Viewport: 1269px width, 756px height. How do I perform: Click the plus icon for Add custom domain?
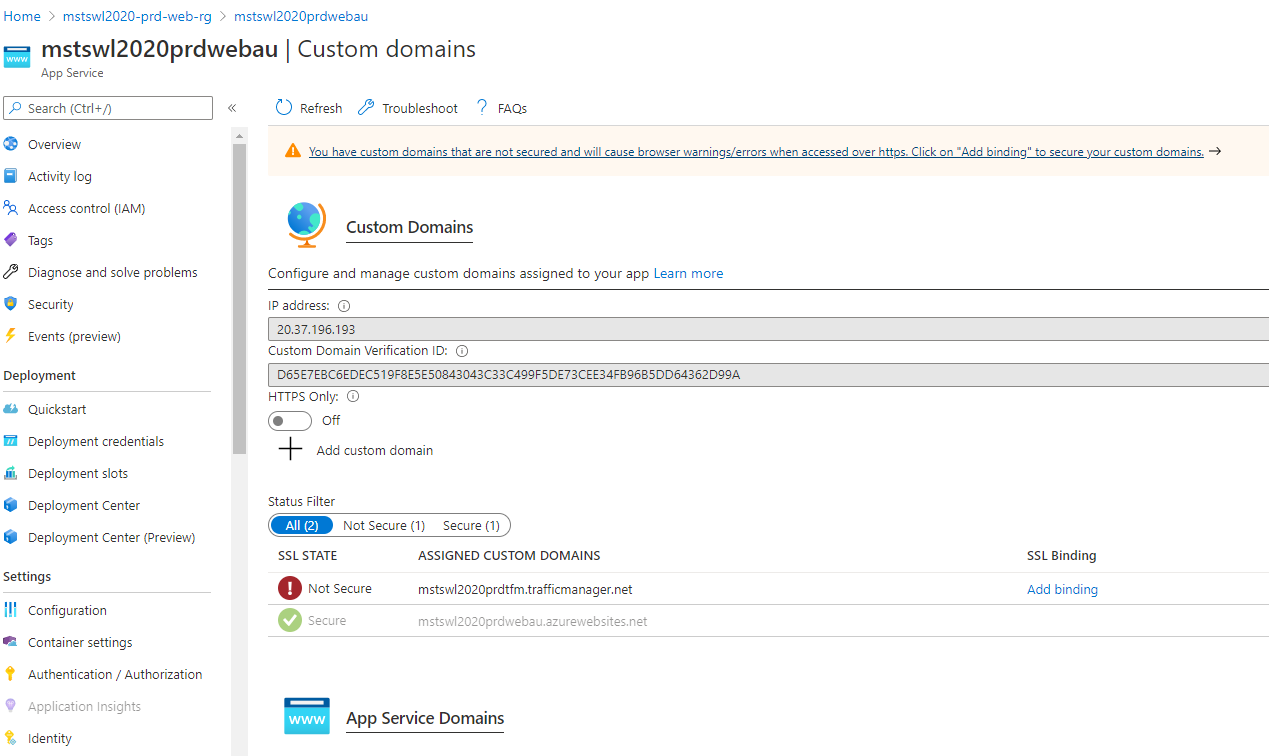click(290, 449)
